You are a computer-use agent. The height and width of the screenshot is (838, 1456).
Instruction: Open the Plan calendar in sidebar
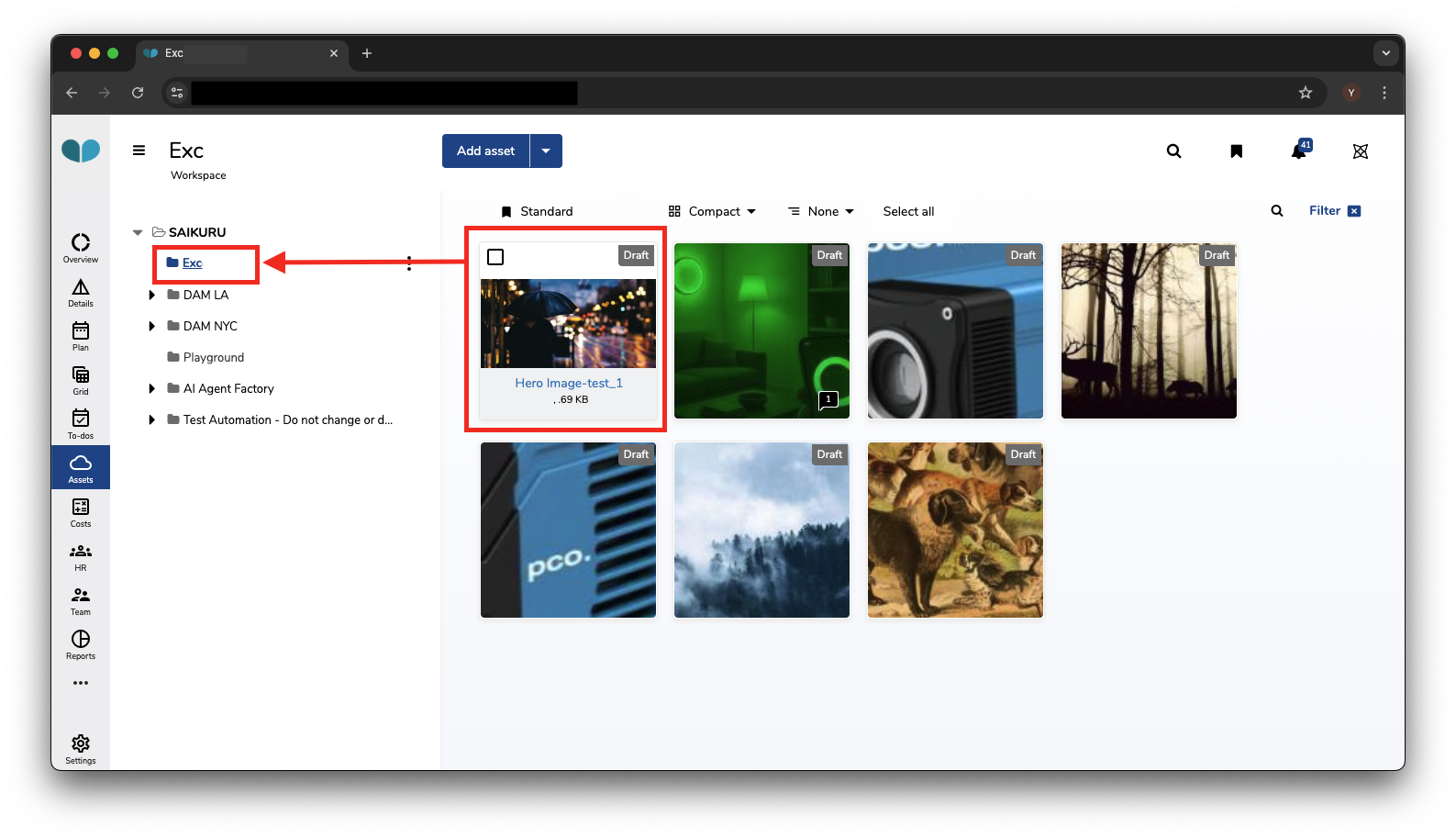click(x=81, y=337)
